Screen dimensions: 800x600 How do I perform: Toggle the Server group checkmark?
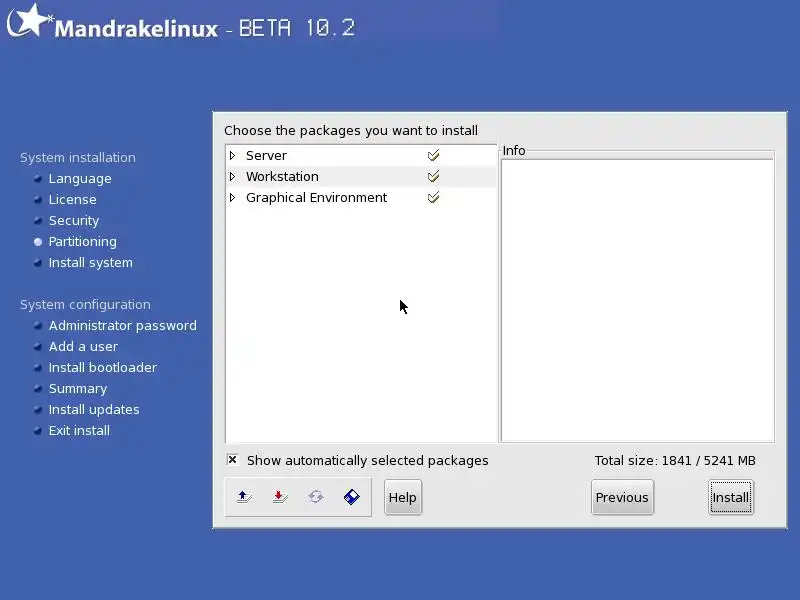433,155
